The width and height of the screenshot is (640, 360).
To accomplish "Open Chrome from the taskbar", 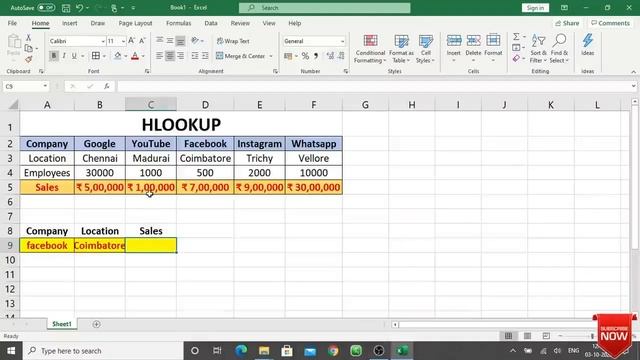I will (333, 351).
